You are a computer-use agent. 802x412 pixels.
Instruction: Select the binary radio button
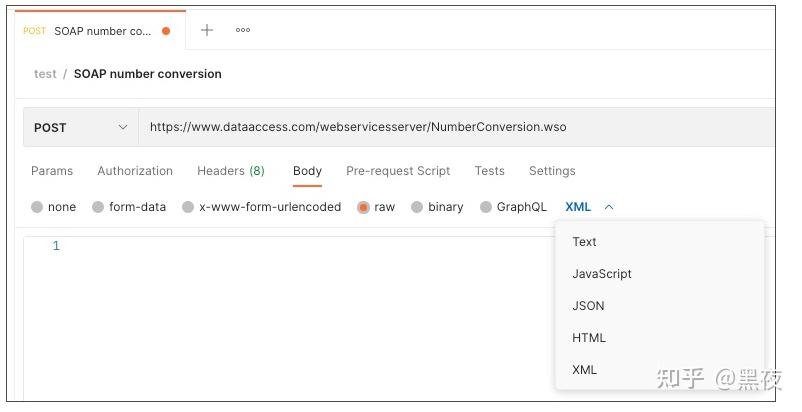coord(418,207)
